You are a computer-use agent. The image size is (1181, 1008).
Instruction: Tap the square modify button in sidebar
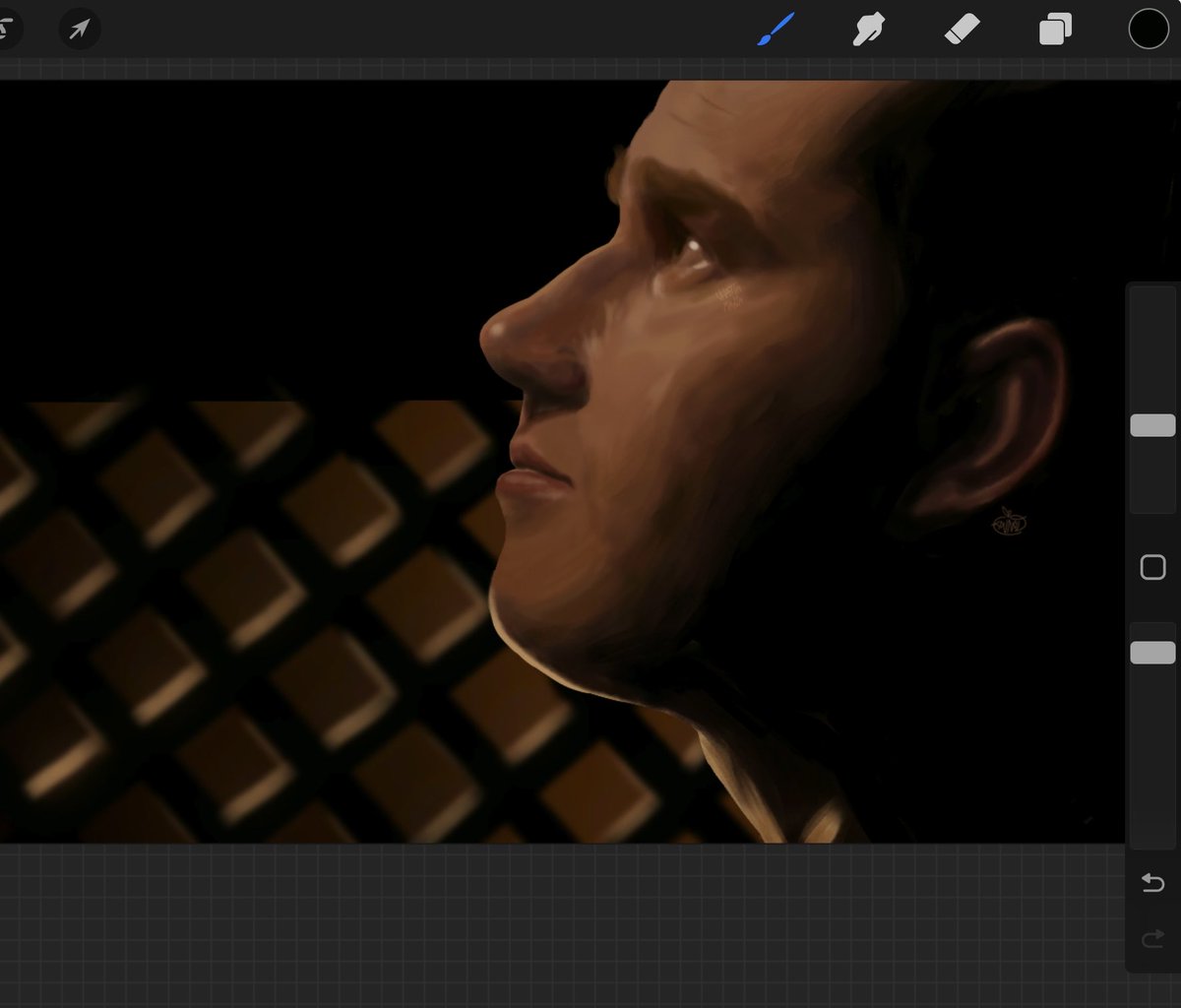click(x=1152, y=568)
